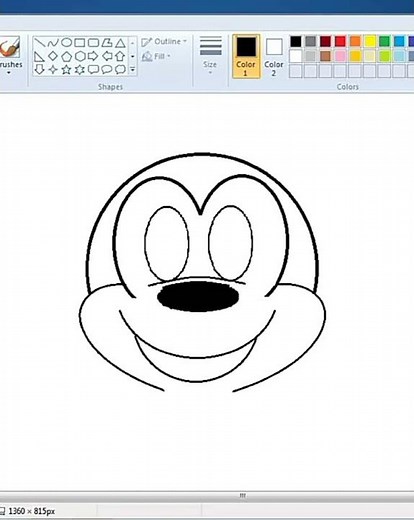Open the line Size dropdown
414x520 pixels.
(210, 55)
